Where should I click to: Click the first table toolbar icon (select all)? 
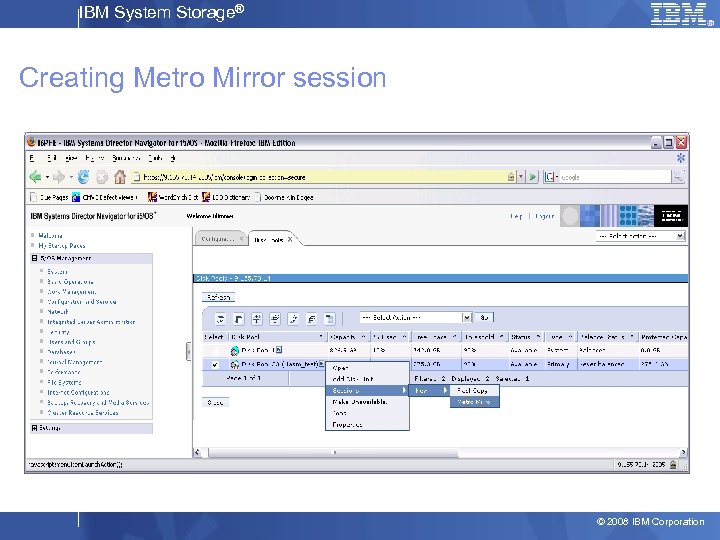tap(221, 319)
